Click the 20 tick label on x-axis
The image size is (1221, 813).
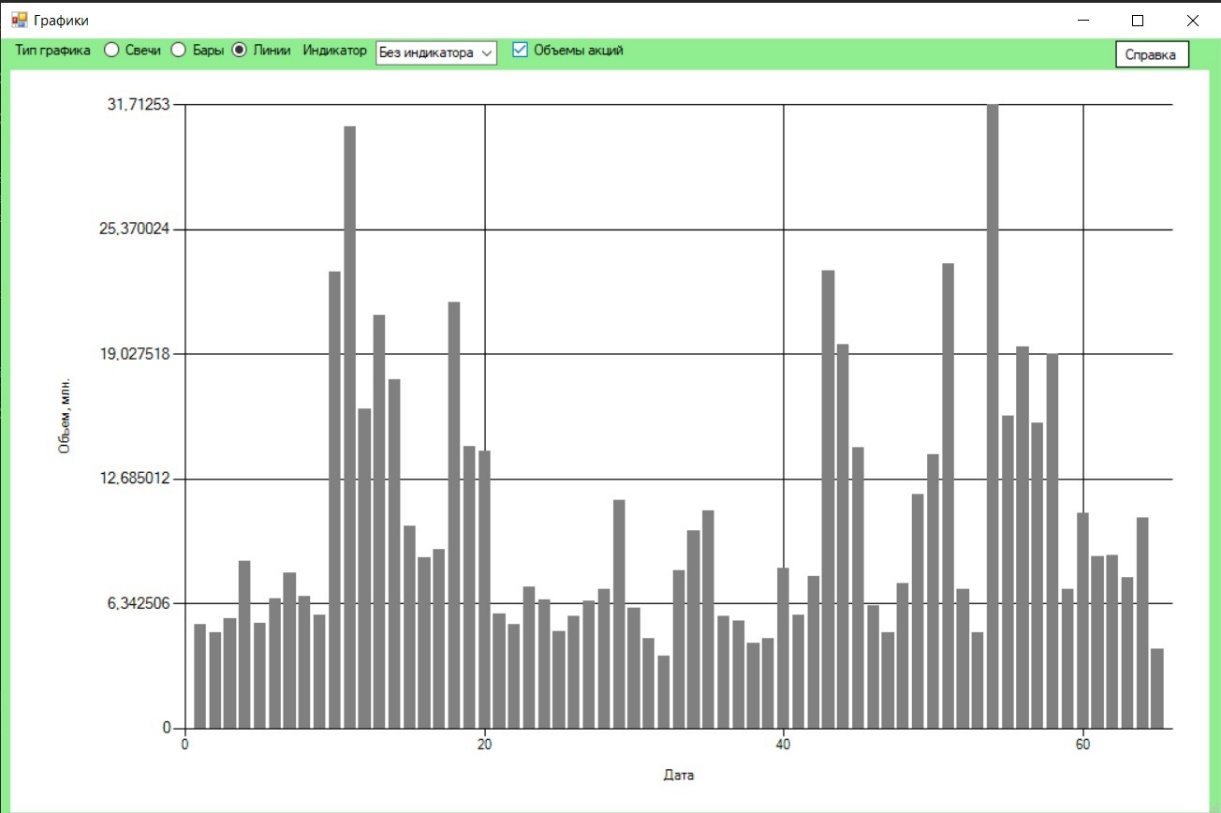(484, 744)
